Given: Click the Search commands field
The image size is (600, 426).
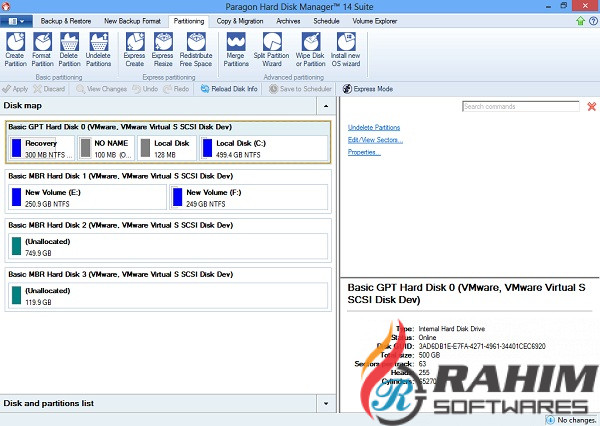Looking at the screenshot, I should 521,106.
